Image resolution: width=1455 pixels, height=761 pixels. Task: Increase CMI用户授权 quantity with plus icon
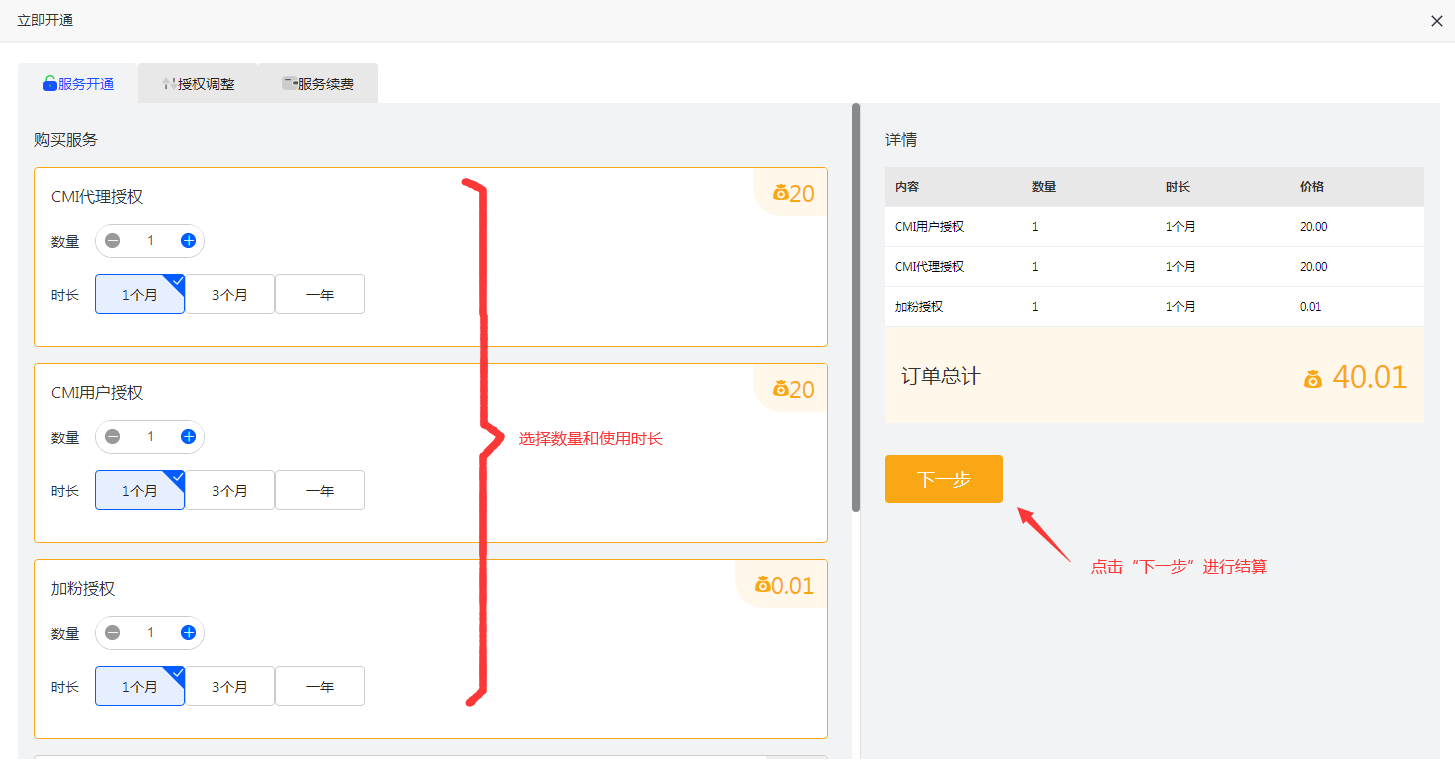[x=188, y=437]
